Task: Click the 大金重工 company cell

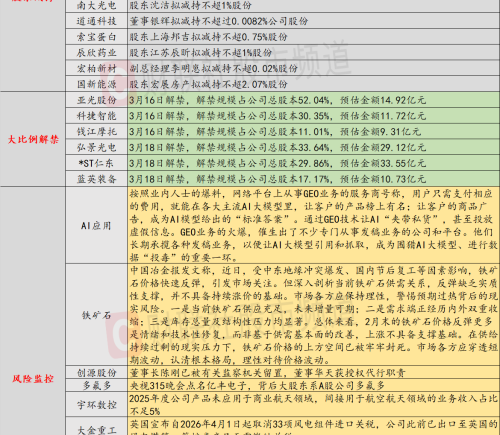Action: point(96,427)
